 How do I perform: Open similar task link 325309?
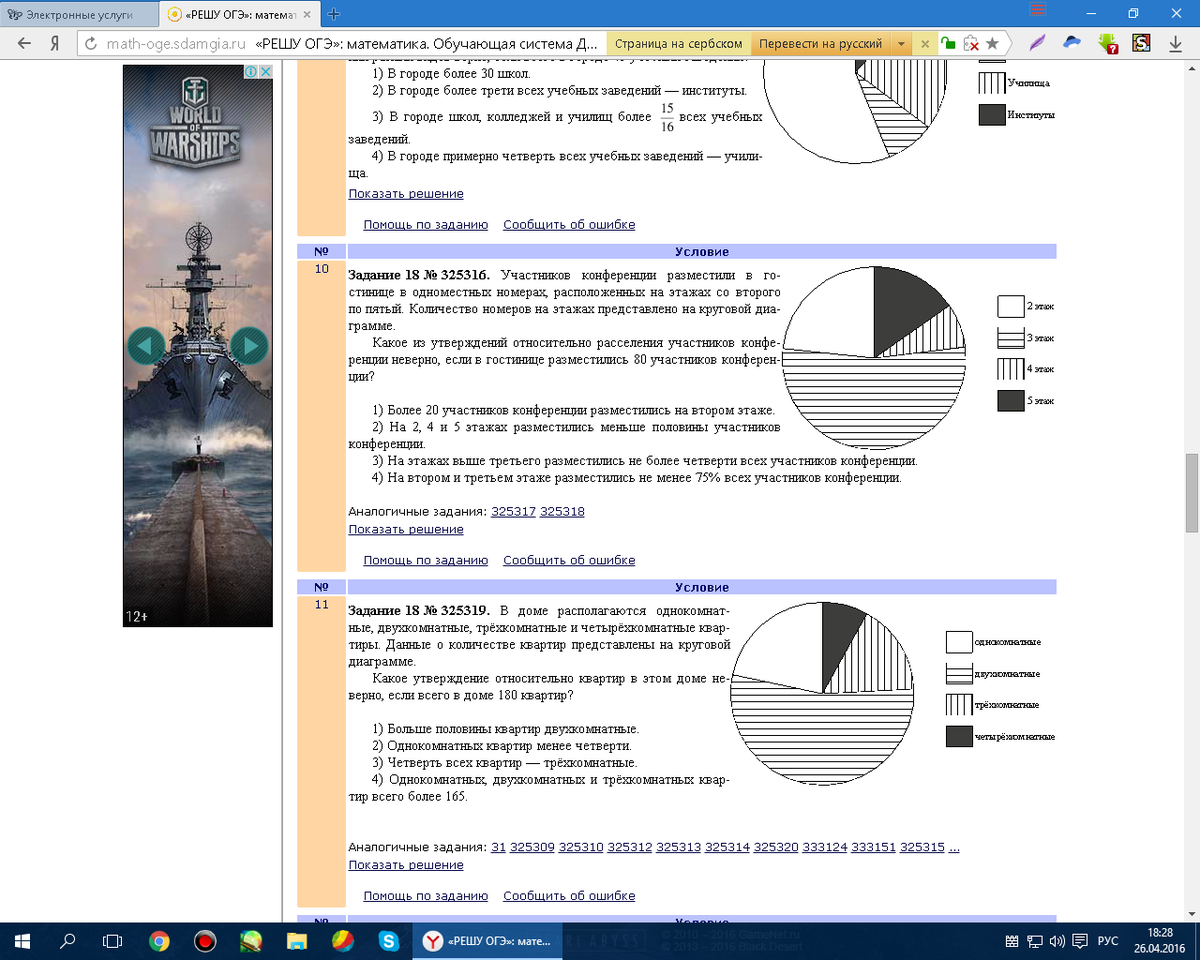pyautogui.click(x=532, y=847)
